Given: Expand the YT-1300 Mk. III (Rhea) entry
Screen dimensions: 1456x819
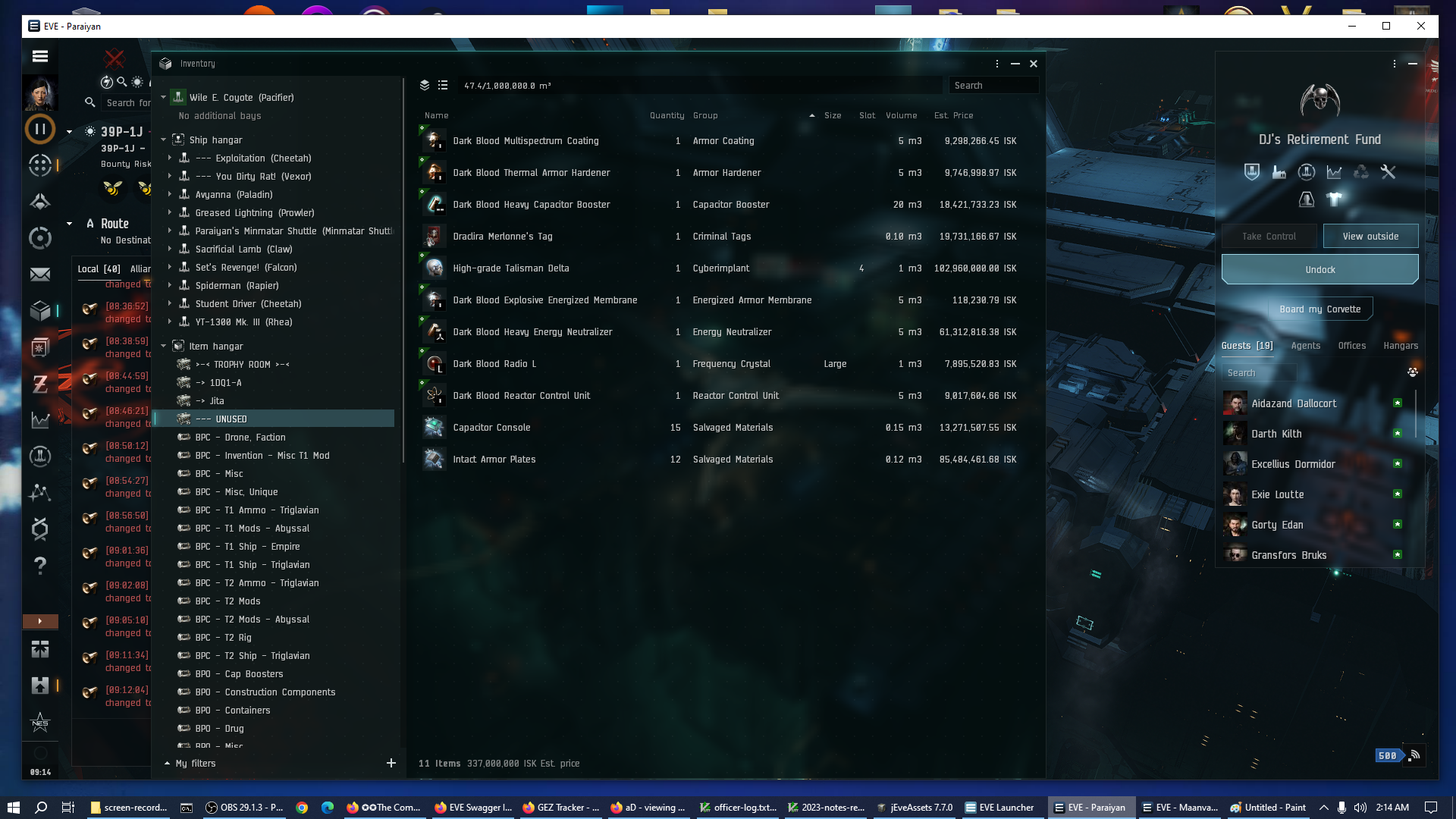Looking at the screenshot, I should click(170, 322).
